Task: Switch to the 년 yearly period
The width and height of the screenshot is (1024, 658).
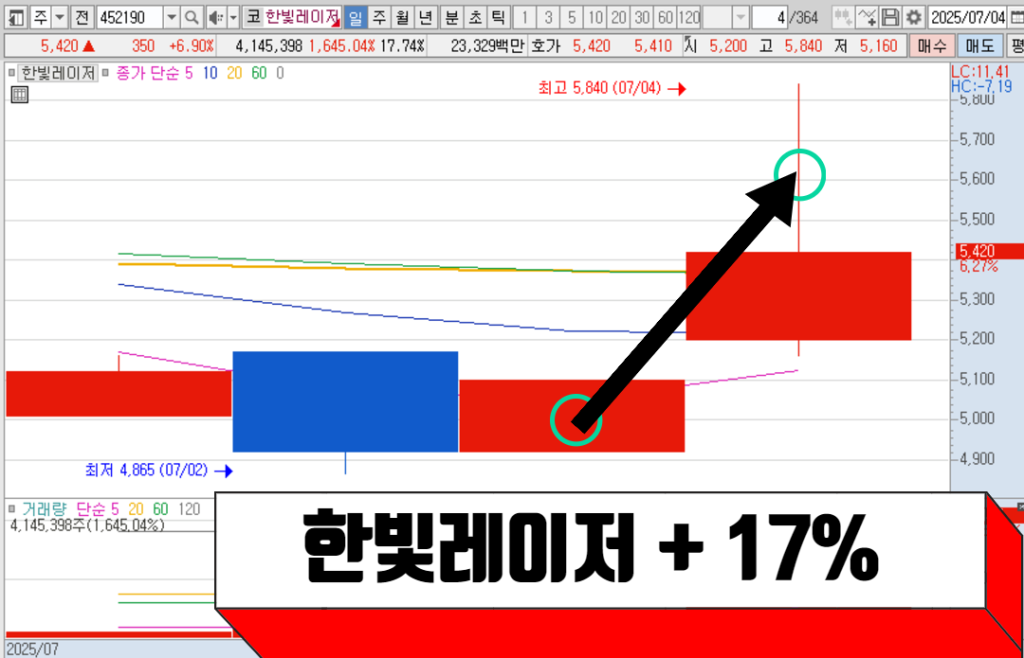Action: [x=425, y=17]
